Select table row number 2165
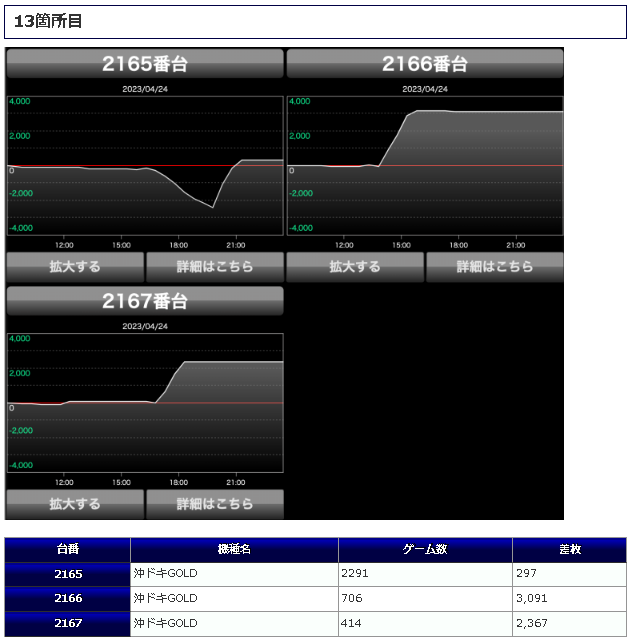This screenshot has width=630, height=641. pos(67,574)
